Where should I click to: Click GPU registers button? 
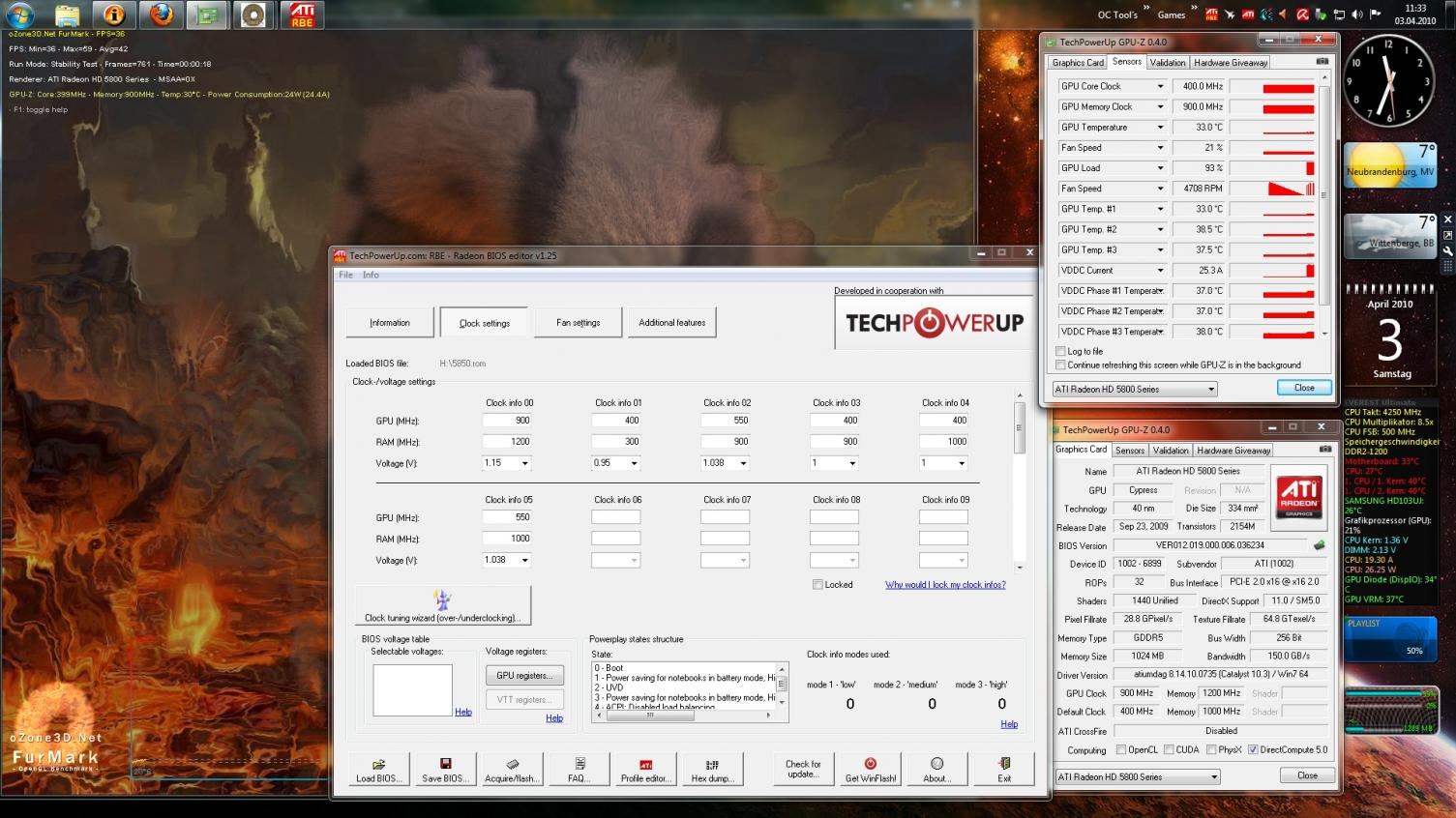tap(524, 675)
